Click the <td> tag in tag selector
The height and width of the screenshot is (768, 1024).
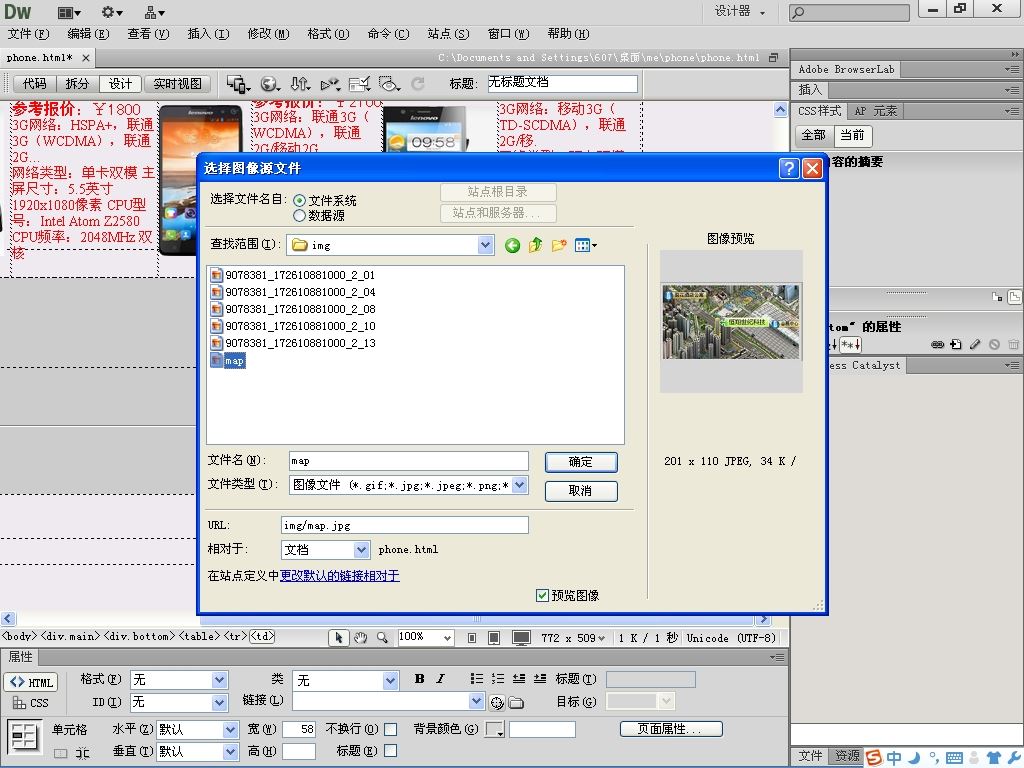pyautogui.click(x=263, y=636)
